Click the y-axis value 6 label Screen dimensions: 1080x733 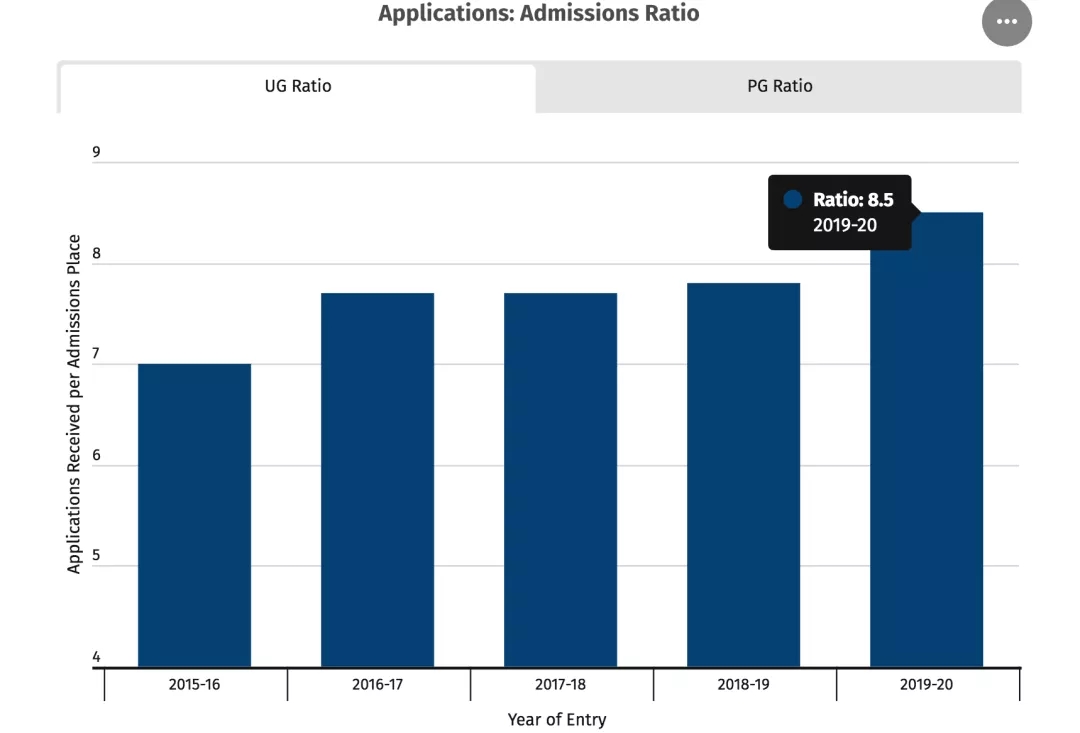click(97, 455)
